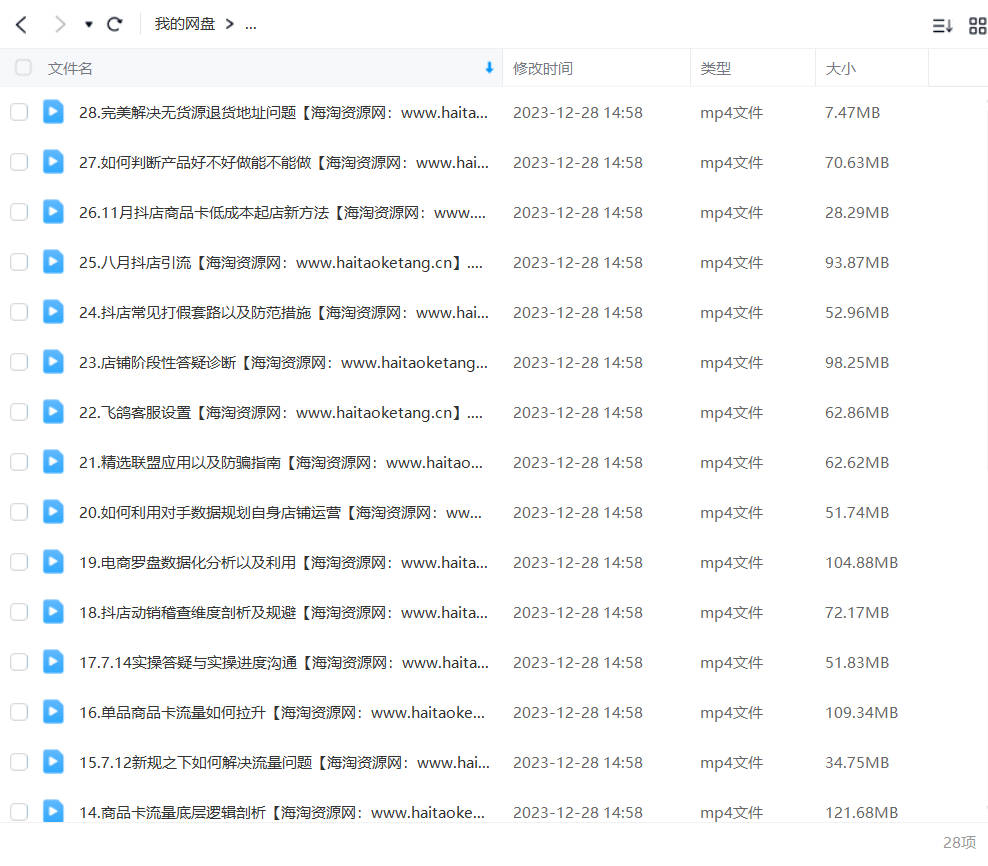
Task: Toggle the blue sort direction arrow
Action: 489,67
